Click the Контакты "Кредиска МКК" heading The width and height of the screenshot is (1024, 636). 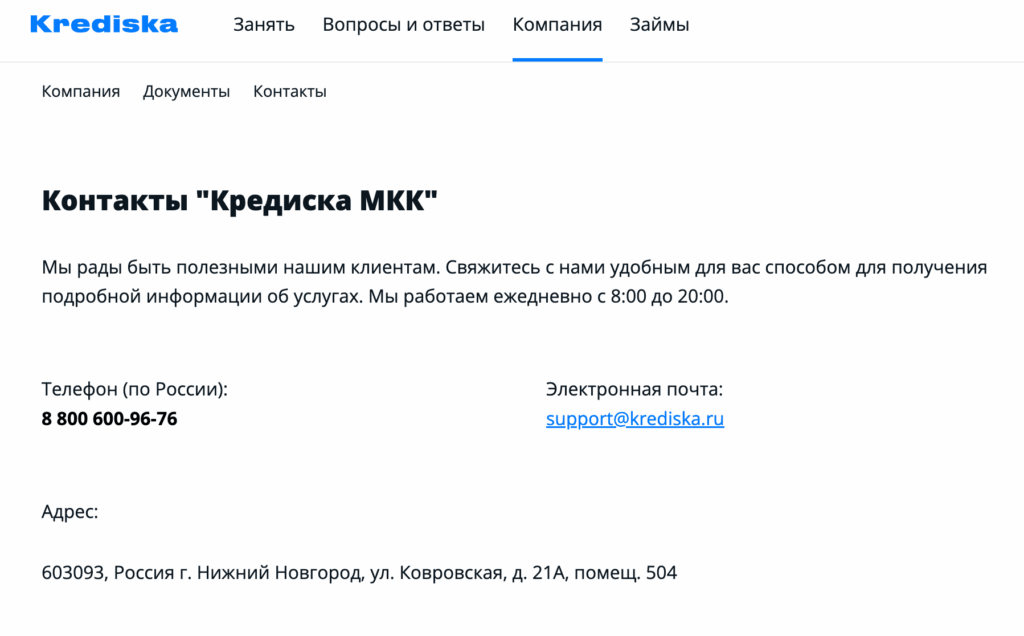[x=240, y=200]
